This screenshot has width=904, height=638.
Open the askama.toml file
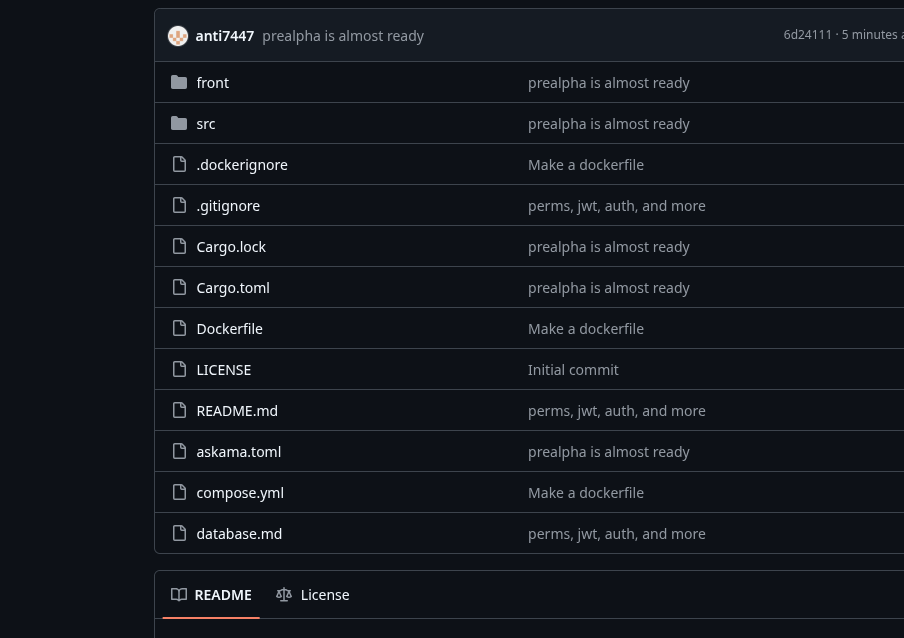click(238, 451)
